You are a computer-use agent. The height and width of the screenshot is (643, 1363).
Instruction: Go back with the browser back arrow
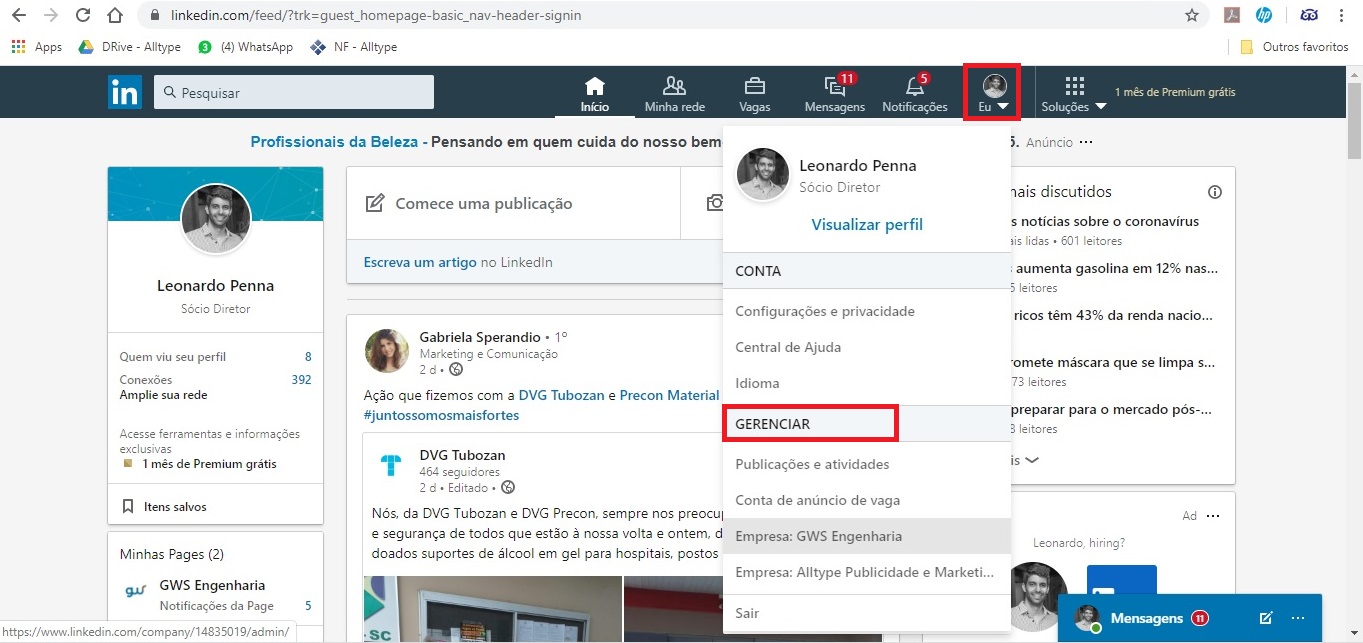[20, 15]
